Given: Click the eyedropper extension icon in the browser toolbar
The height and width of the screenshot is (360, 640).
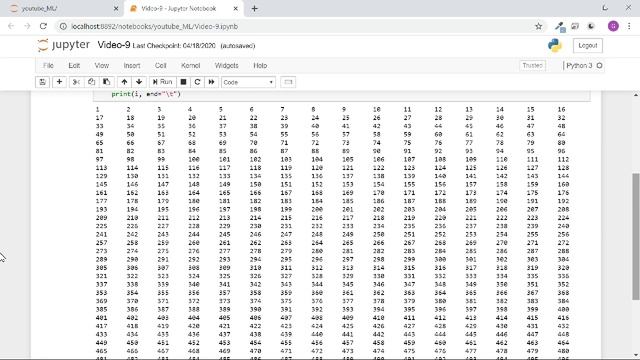Looking at the screenshot, I should (x=560, y=27).
